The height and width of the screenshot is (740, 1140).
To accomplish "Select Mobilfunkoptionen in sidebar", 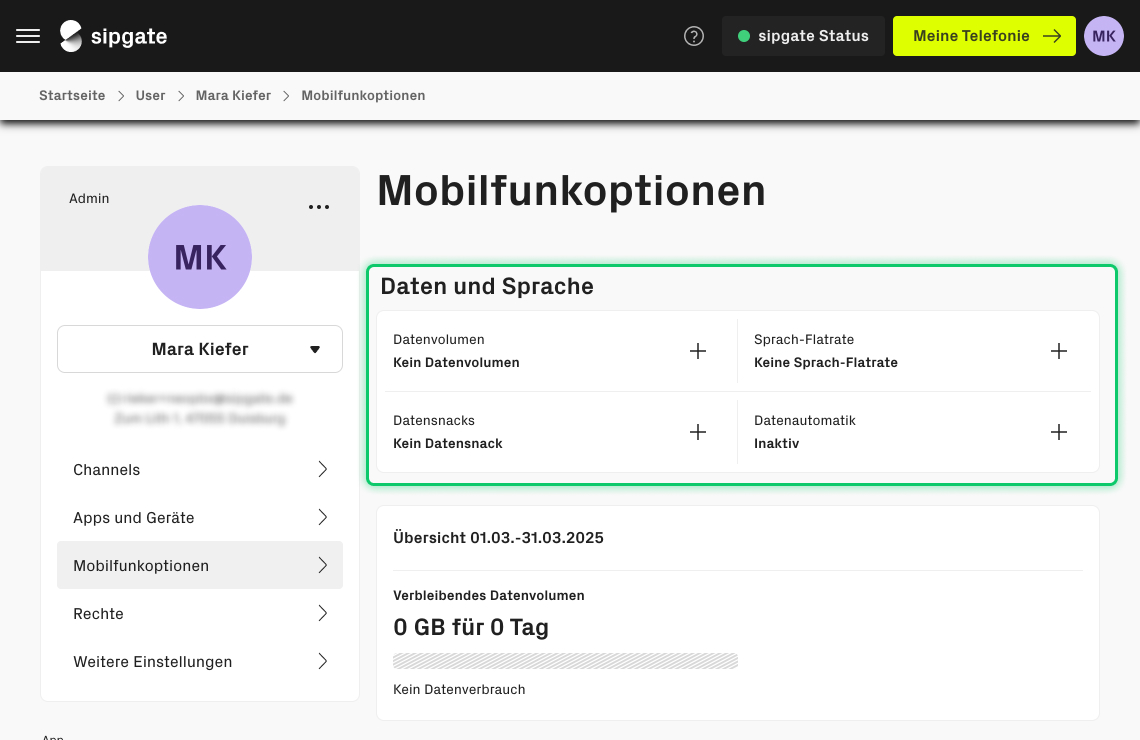I will [200, 566].
